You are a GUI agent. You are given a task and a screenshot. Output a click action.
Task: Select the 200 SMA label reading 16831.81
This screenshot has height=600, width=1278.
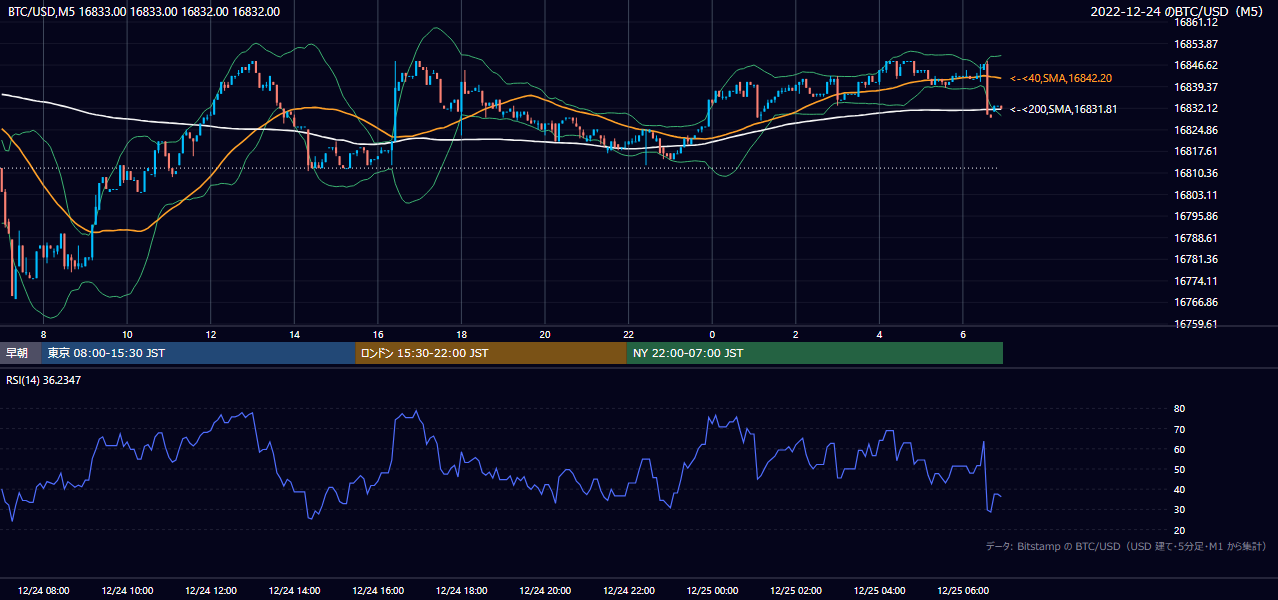pos(1064,109)
